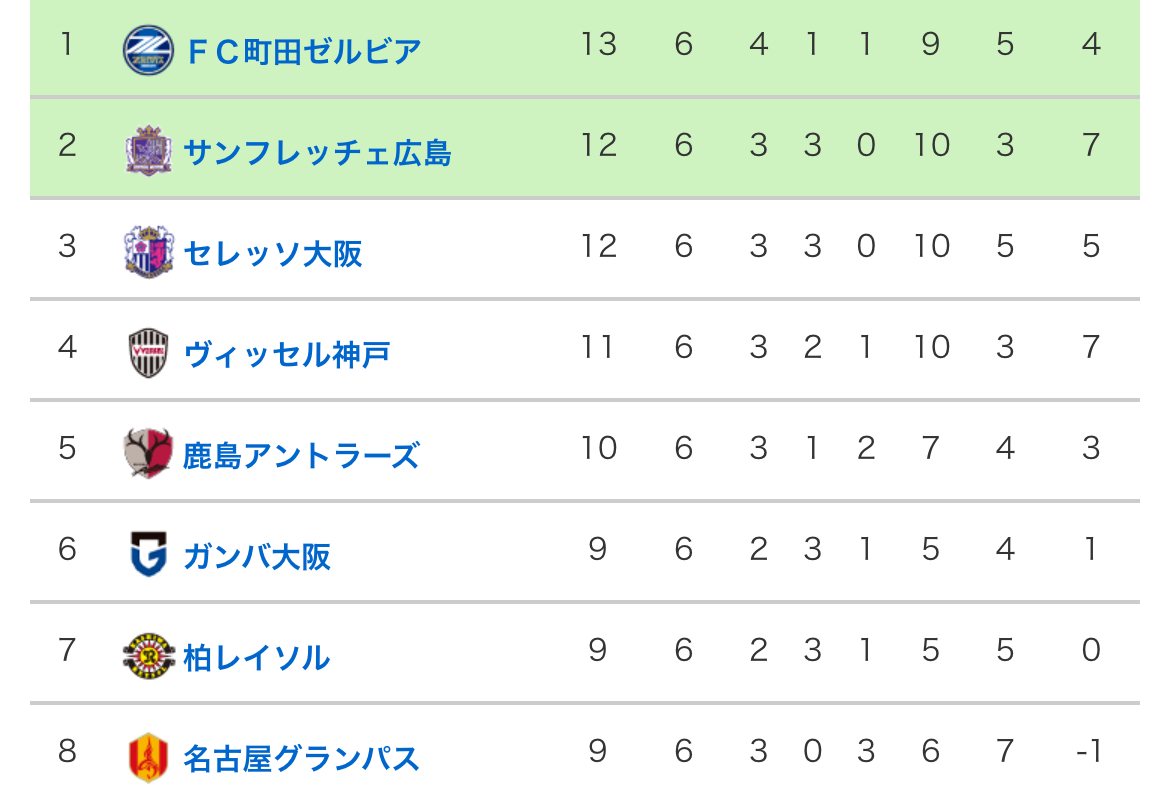Click the 名古屋グランパス red shield logo
The image size is (1170, 795).
(148, 757)
